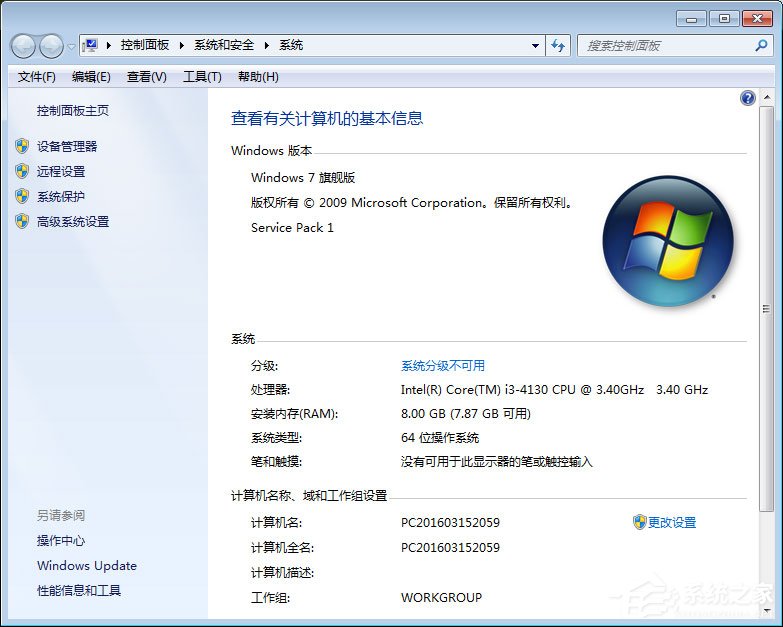Open the 帮助(H) menu
The height and width of the screenshot is (627, 783).
pyautogui.click(x=258, y=77)
